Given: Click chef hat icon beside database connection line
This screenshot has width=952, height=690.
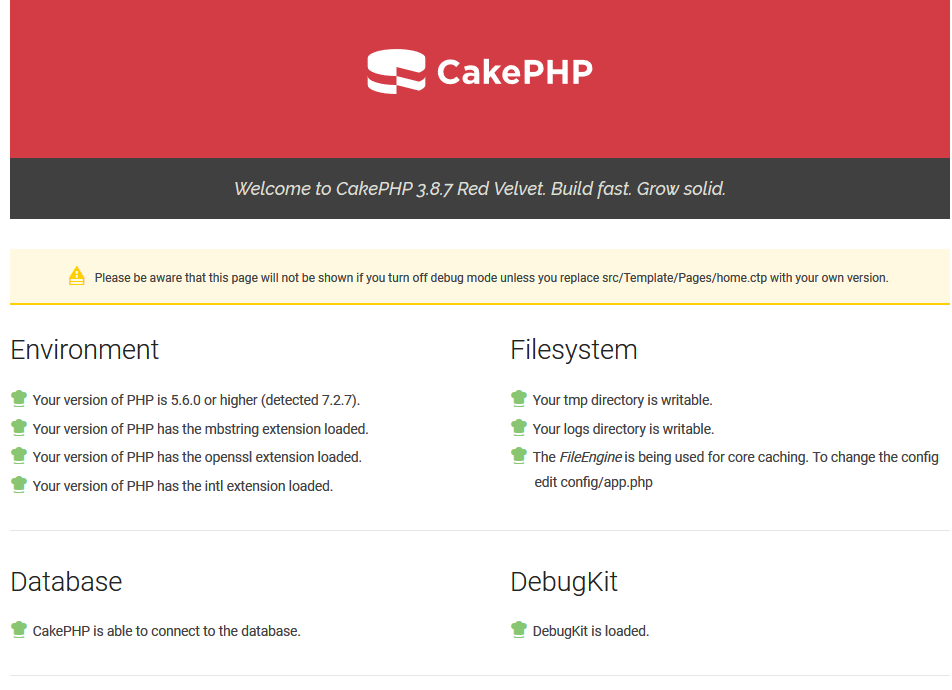Looking at the screenshot, I should pyautogui.click(x=19, y=630).
